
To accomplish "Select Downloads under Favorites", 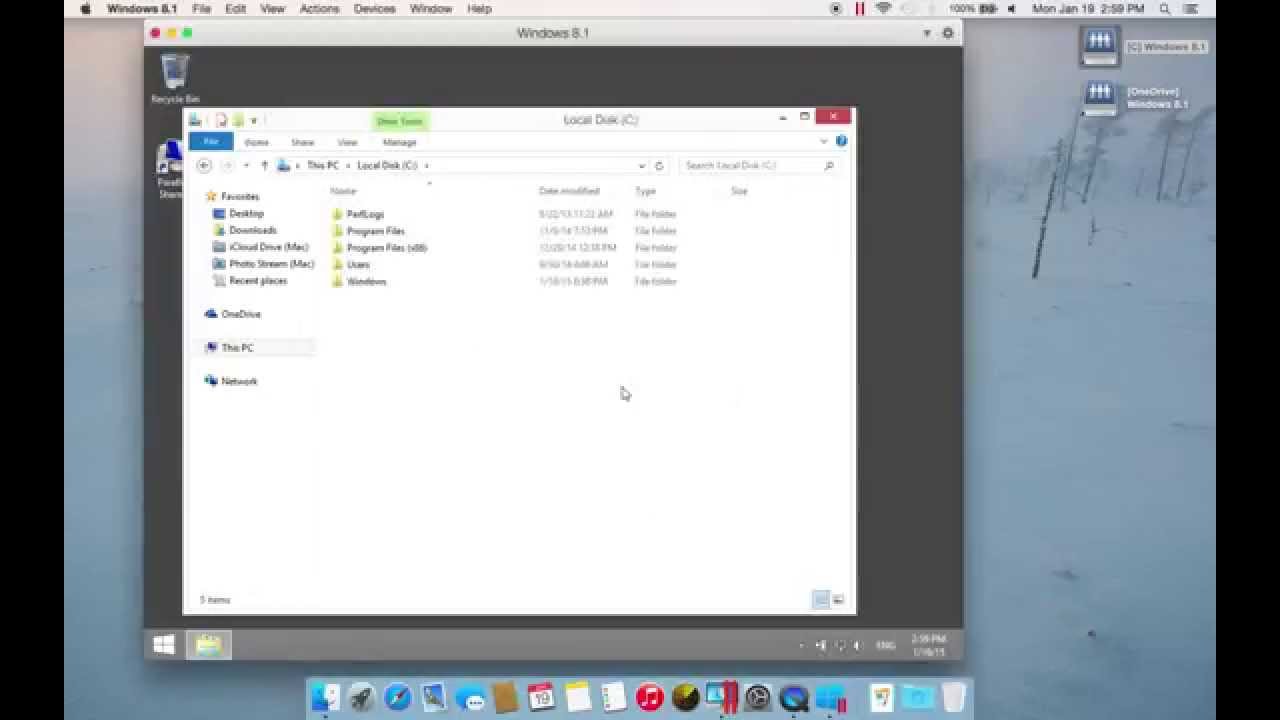I will tap(245, 230).
